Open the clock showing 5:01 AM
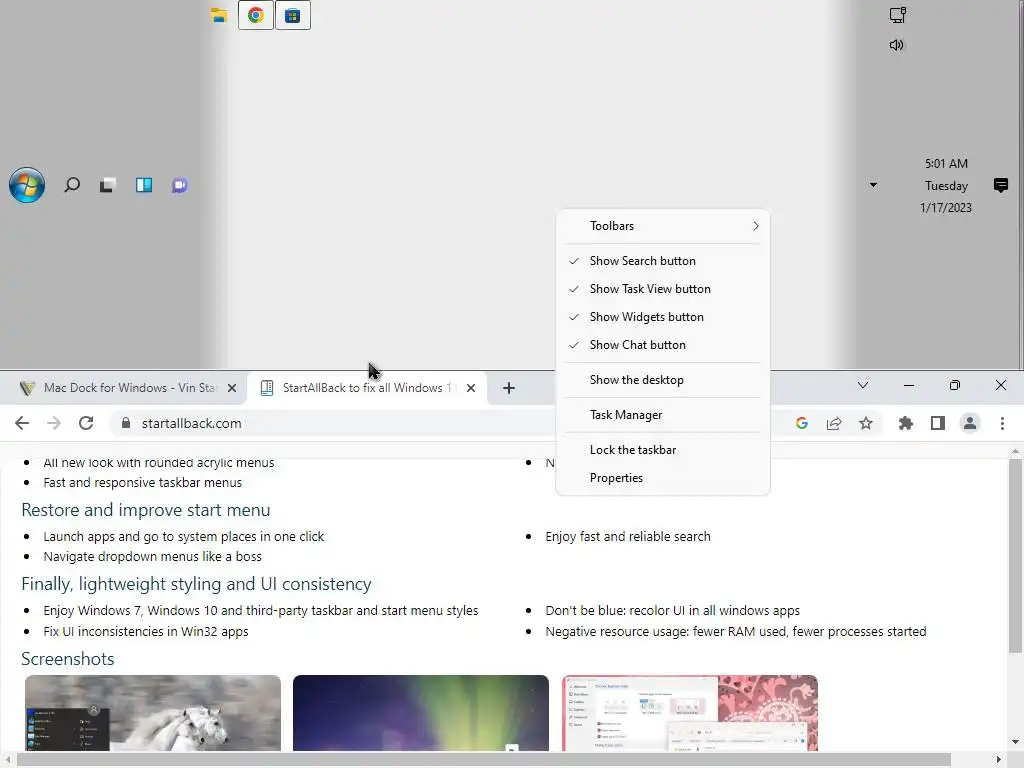 click(x=946, y=163)
